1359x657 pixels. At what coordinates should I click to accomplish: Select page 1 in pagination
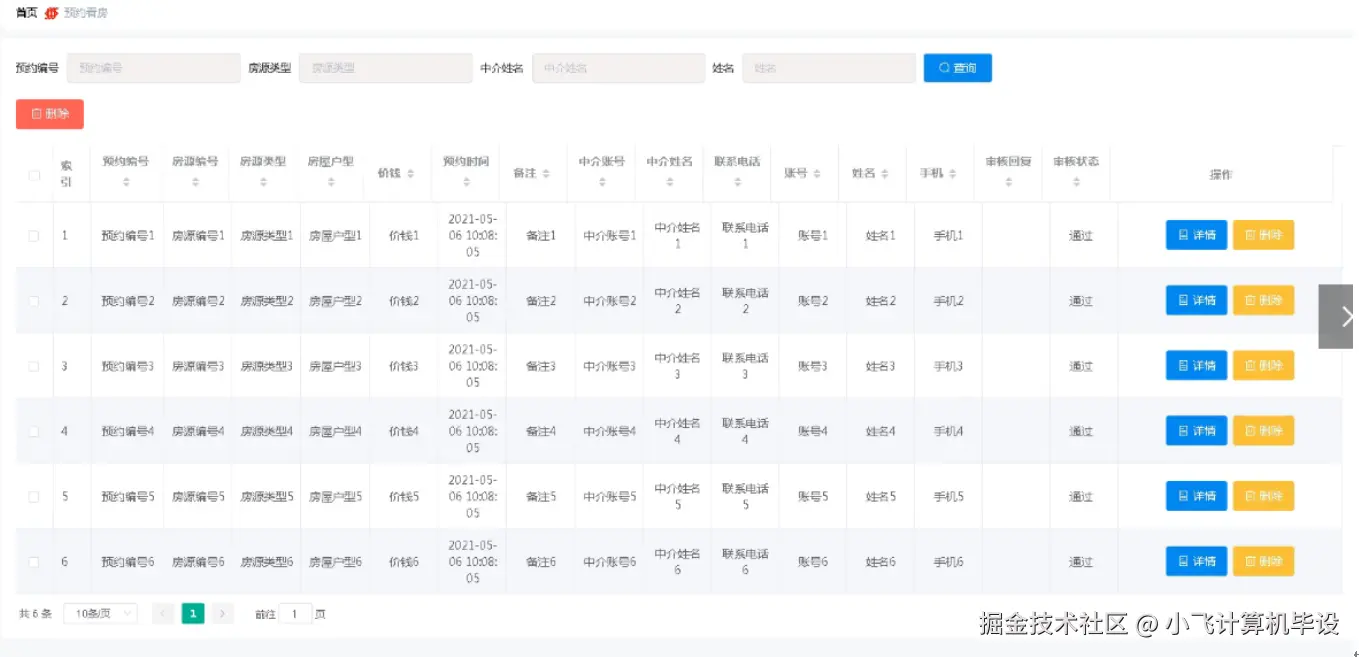(193, 614)
